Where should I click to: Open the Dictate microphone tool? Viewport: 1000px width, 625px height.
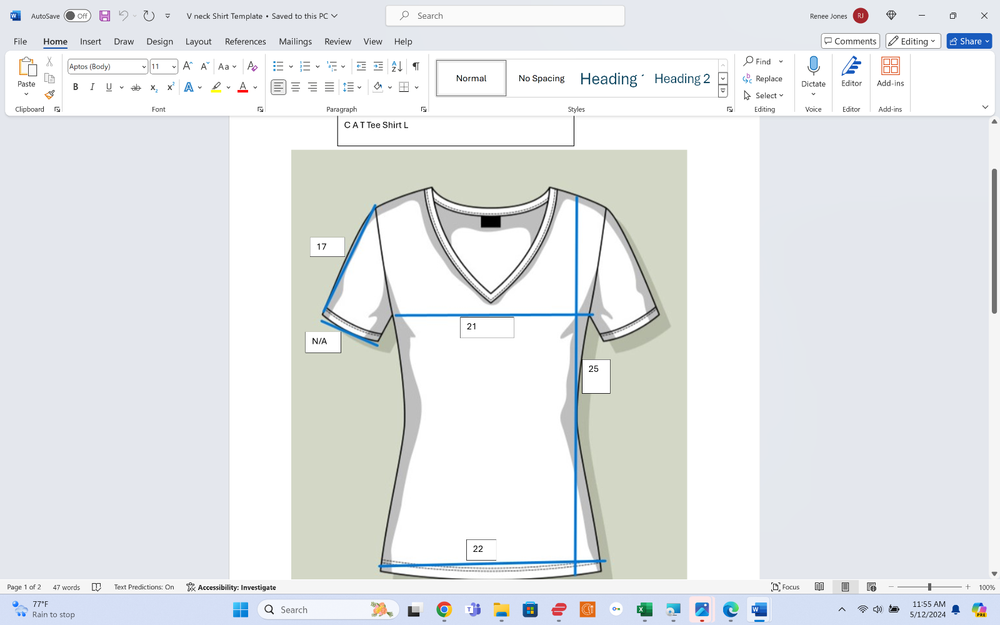click(813, 72)
